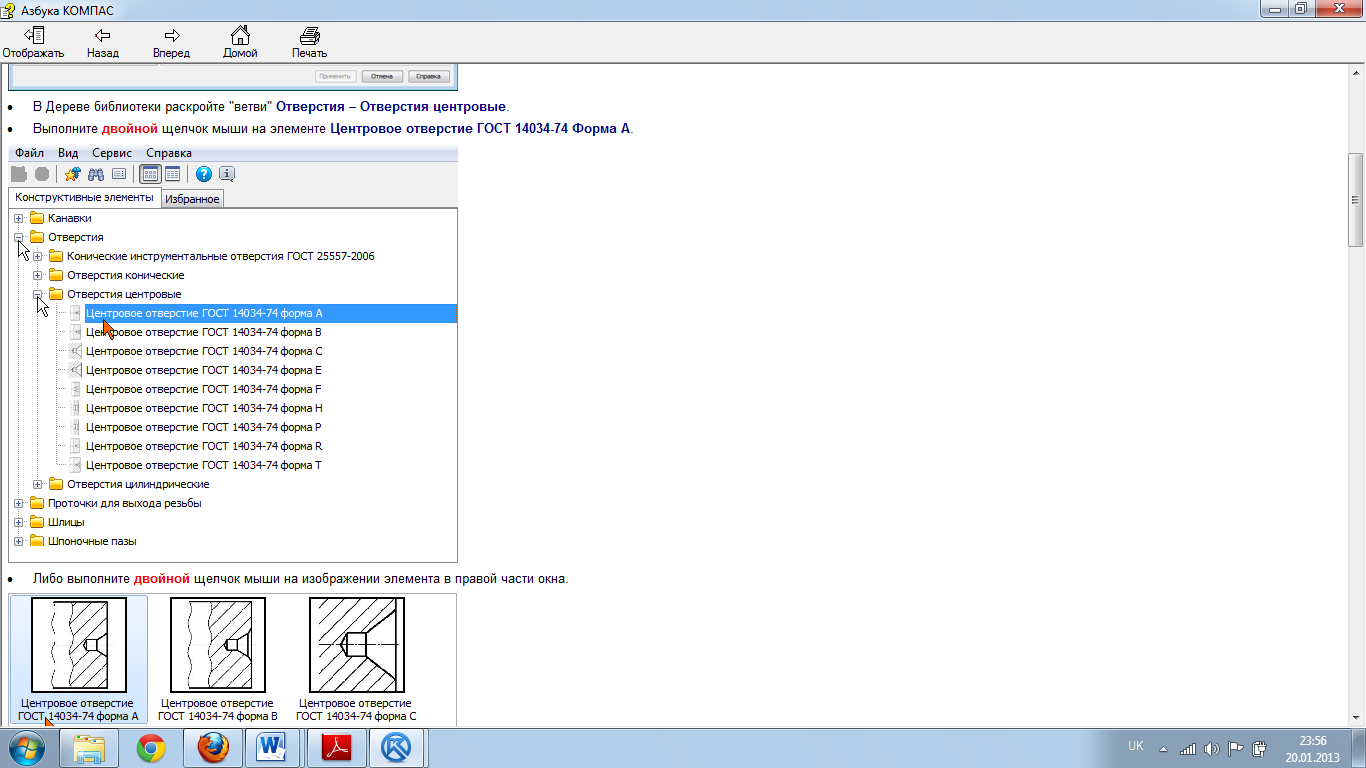Go forward with the Вперед button
1366x768 pixels.
[171, 43]
